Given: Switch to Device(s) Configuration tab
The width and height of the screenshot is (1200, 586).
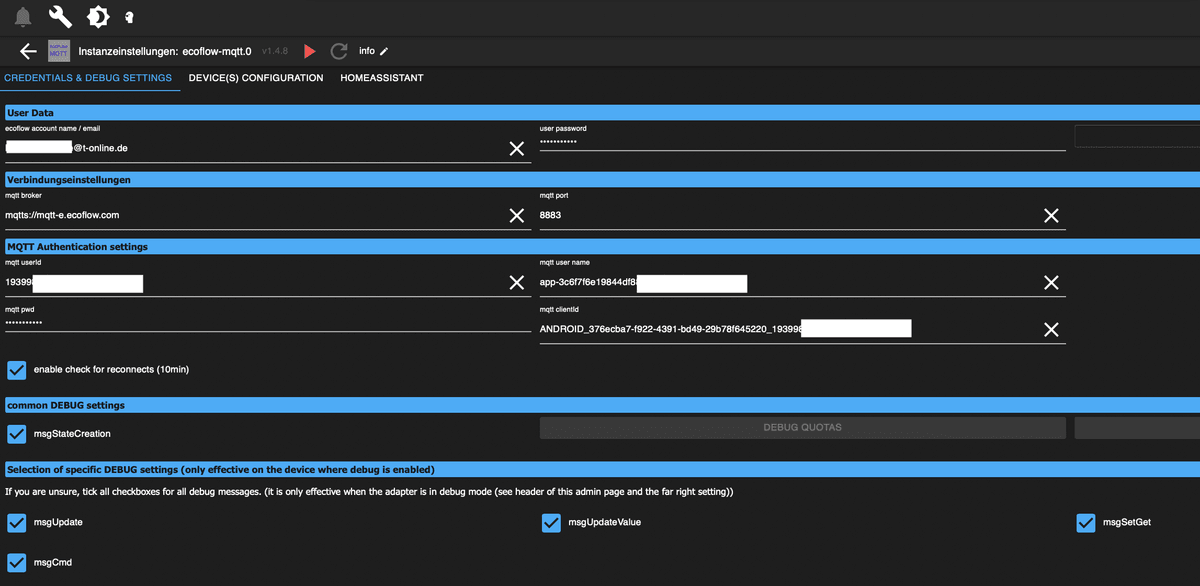Looking at the screenshot, I should tap(256, 78).
